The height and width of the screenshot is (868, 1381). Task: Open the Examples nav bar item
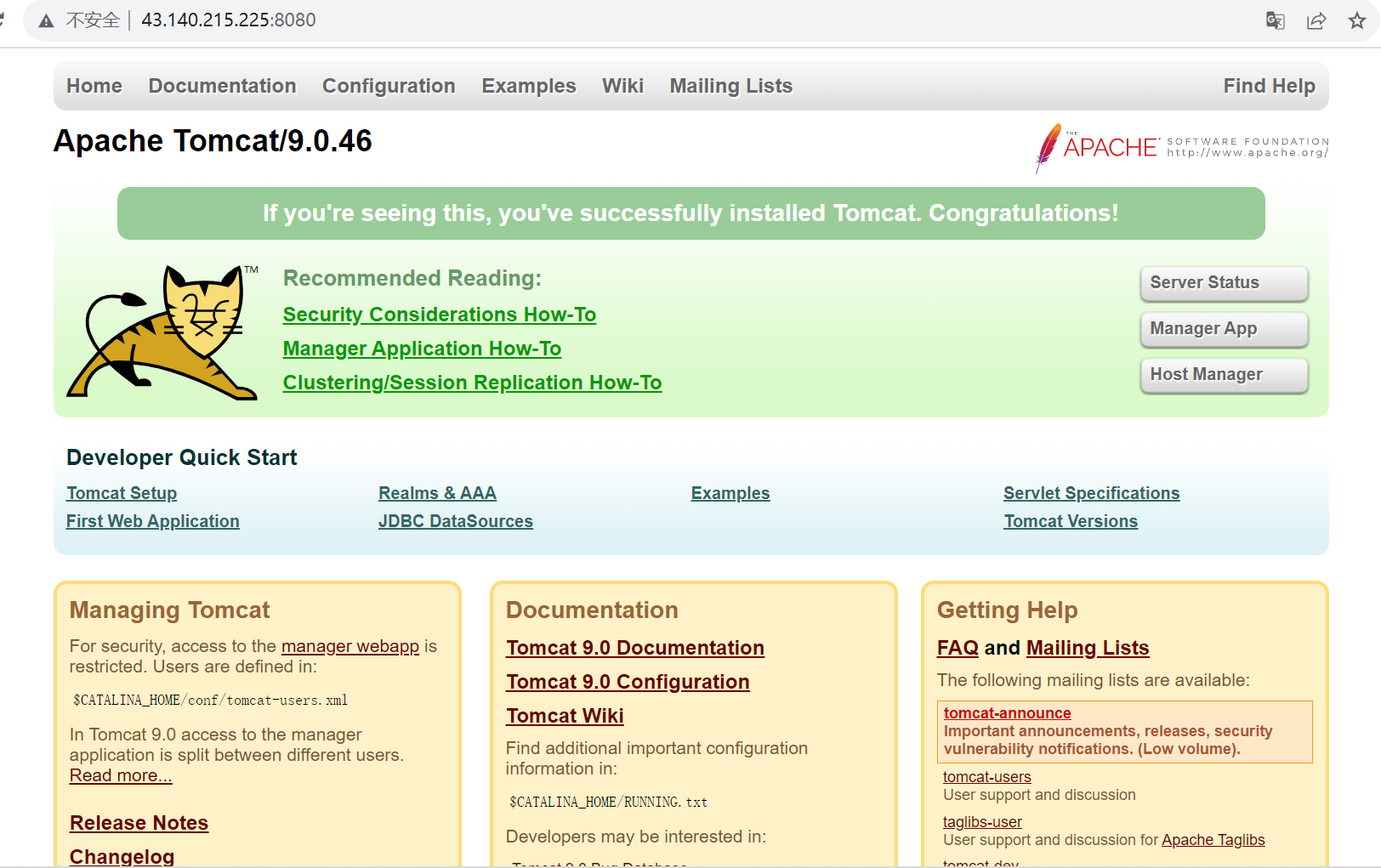[x=529, y=86]
